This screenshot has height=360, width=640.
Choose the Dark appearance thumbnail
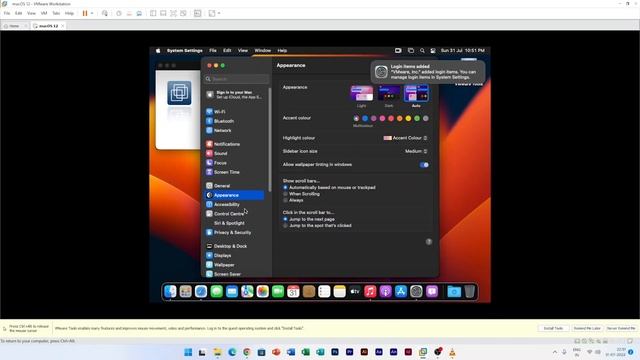click(x=389, y=93)
